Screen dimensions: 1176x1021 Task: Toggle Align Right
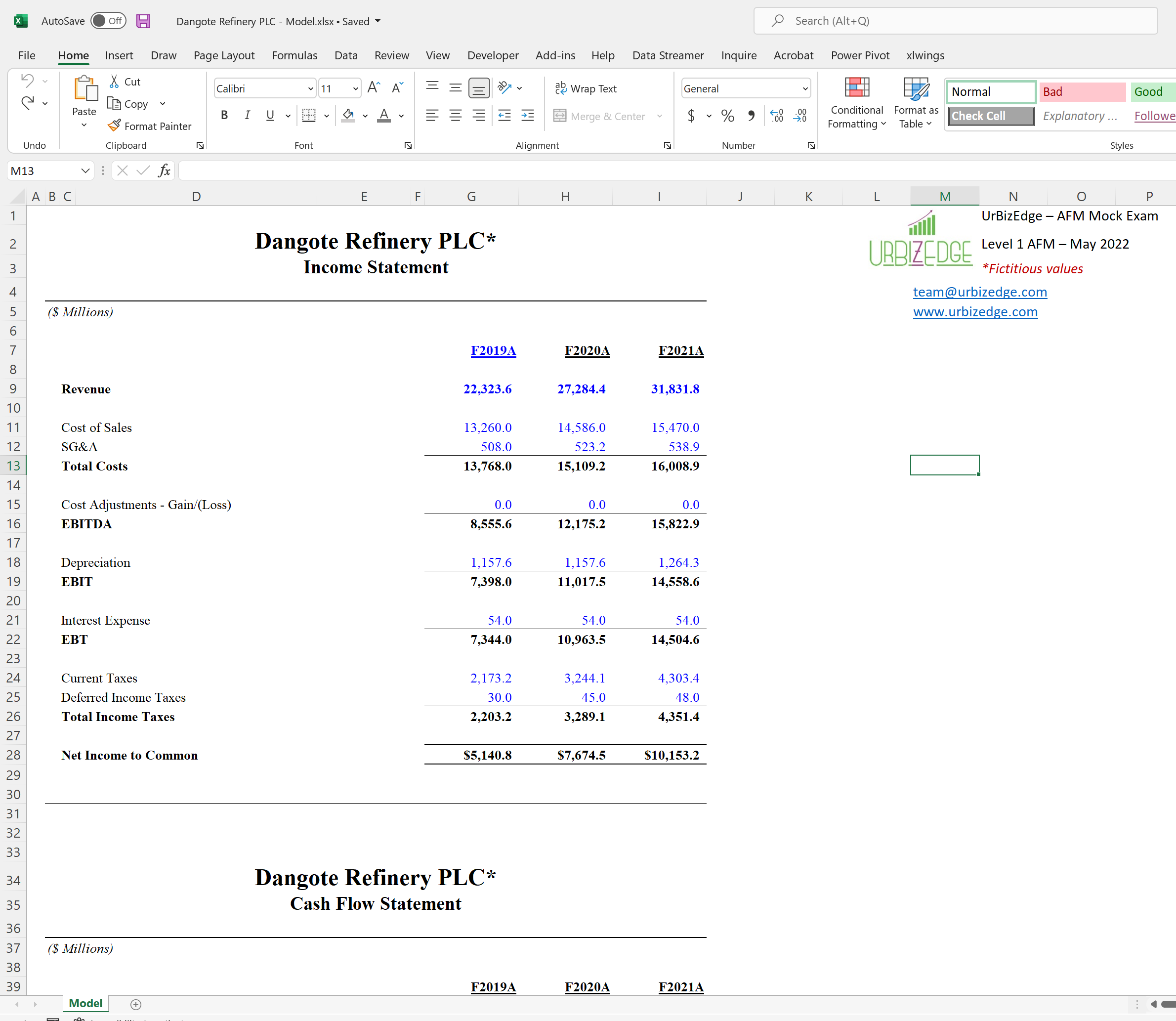pos(479,116)
